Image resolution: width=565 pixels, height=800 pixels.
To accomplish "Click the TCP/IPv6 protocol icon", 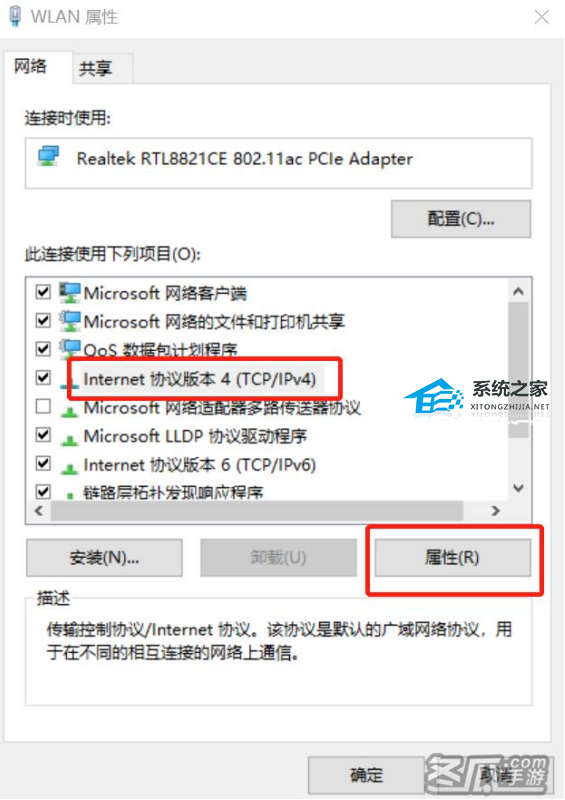I will tap(69, 467).
